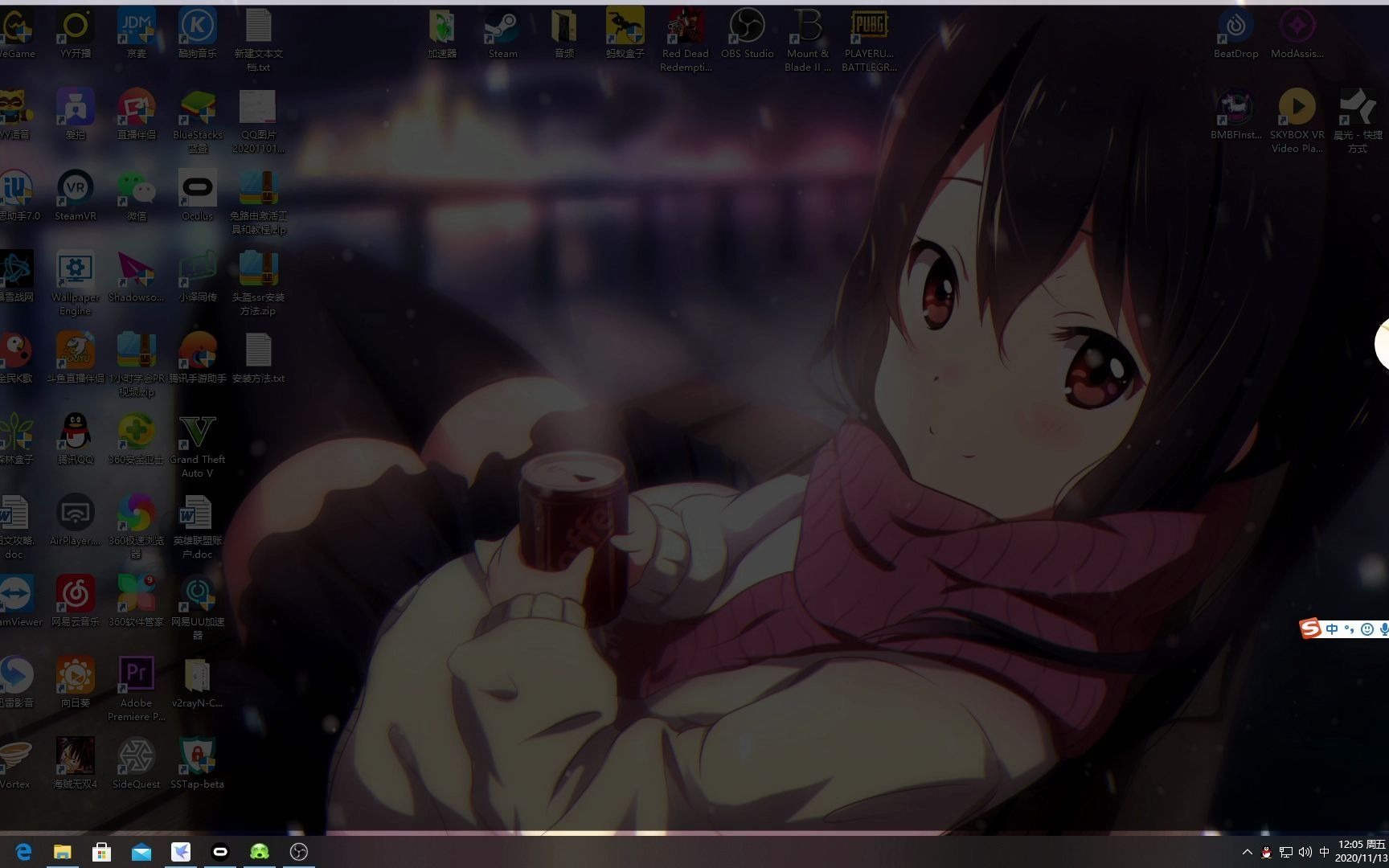Open File Explorer from taskbar
Image resolution: width=1389 pixels, height=868 pixels.
pos(63,852)
